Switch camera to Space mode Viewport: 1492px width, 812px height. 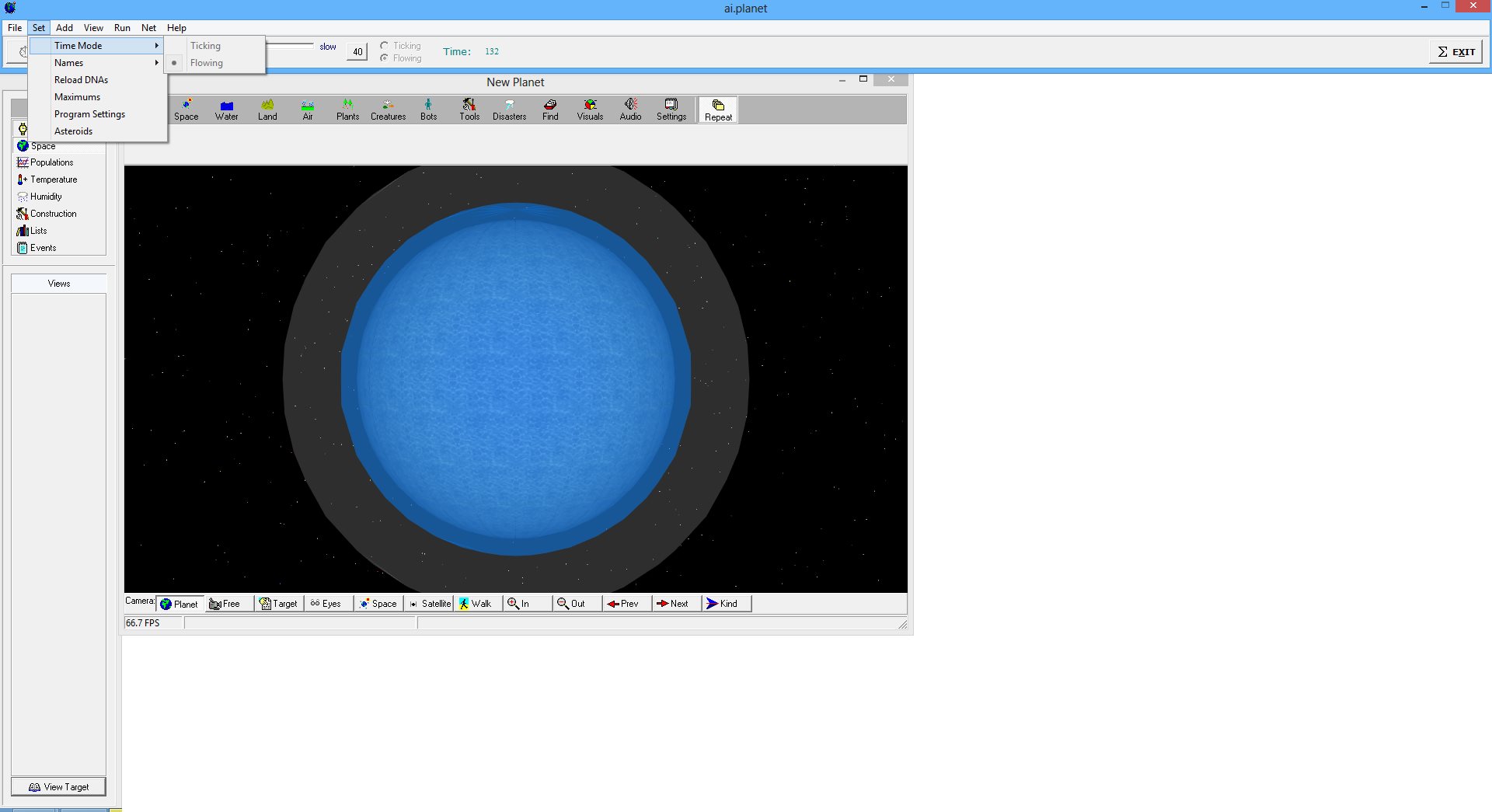click(378, 604)
